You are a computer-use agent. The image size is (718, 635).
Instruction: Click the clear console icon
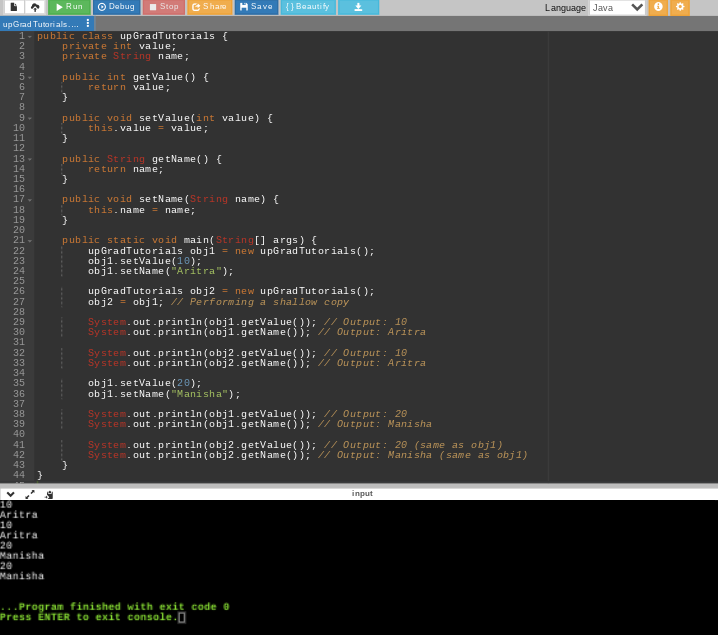(x=49, y=494)
